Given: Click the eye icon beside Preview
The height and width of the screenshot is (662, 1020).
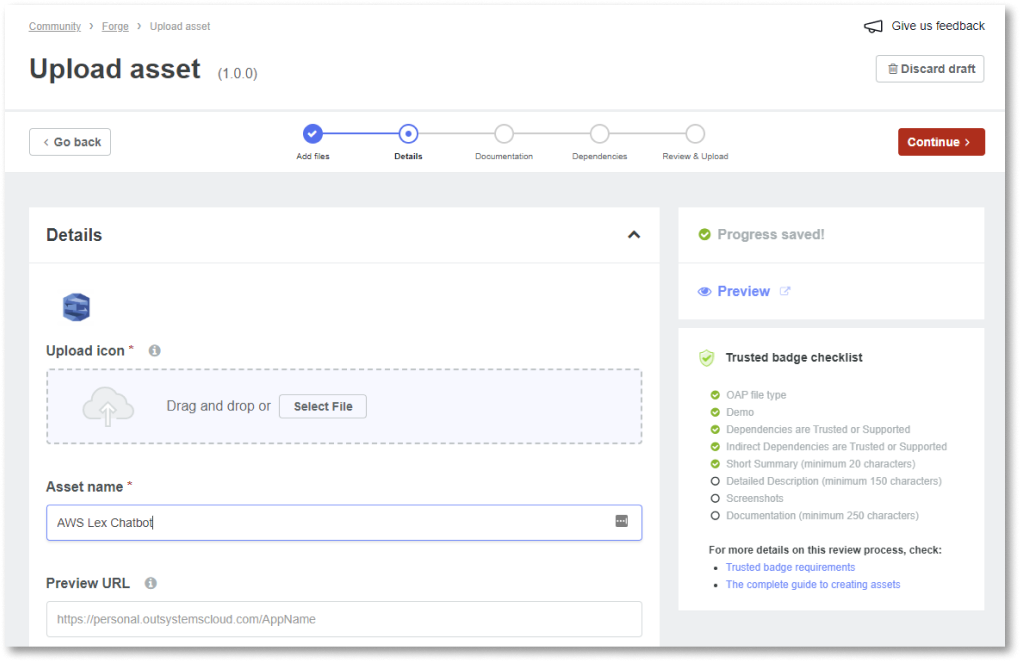Looking at the screenshot, I should pyautogui.click(x=705, y=292).
